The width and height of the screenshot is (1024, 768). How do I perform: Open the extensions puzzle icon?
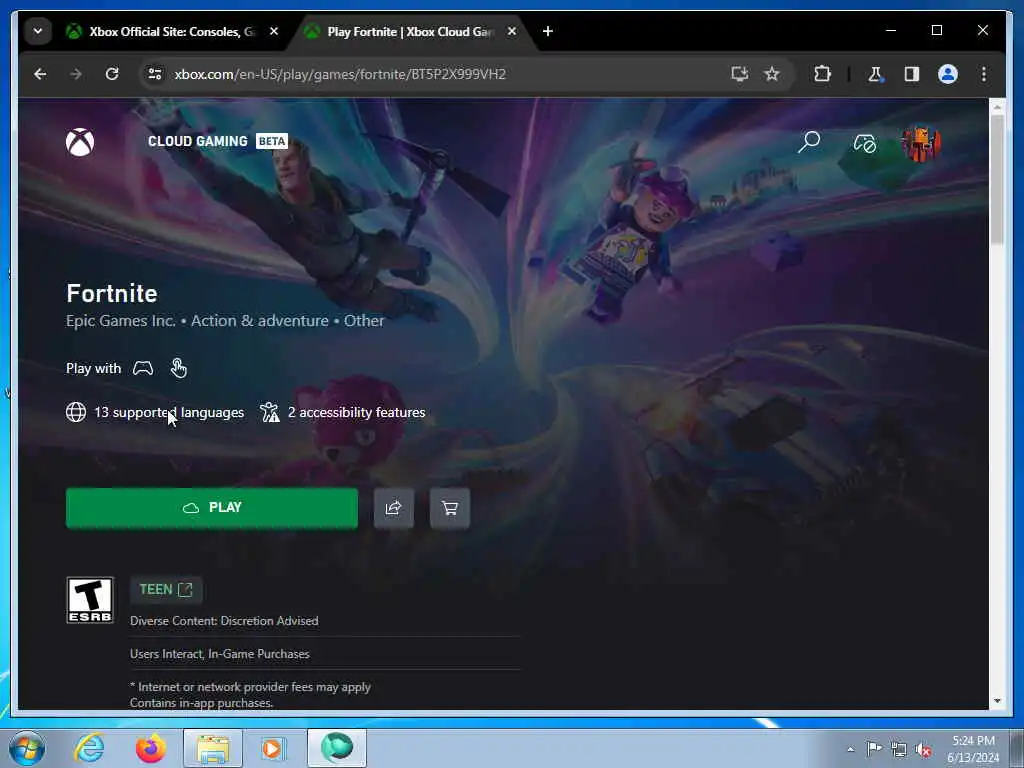pyautogui.click(x=822, y=74)
